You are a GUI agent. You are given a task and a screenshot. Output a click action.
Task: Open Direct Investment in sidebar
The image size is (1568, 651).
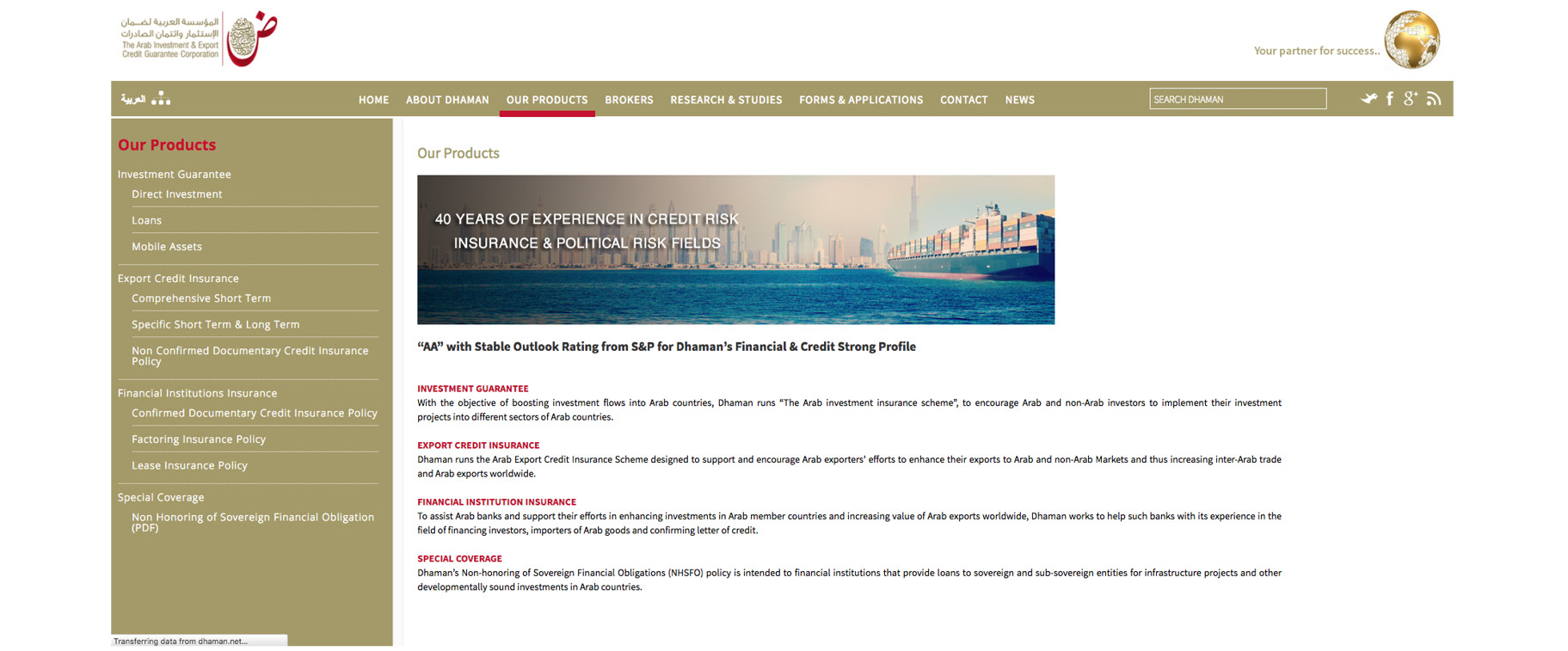point(176,194)
